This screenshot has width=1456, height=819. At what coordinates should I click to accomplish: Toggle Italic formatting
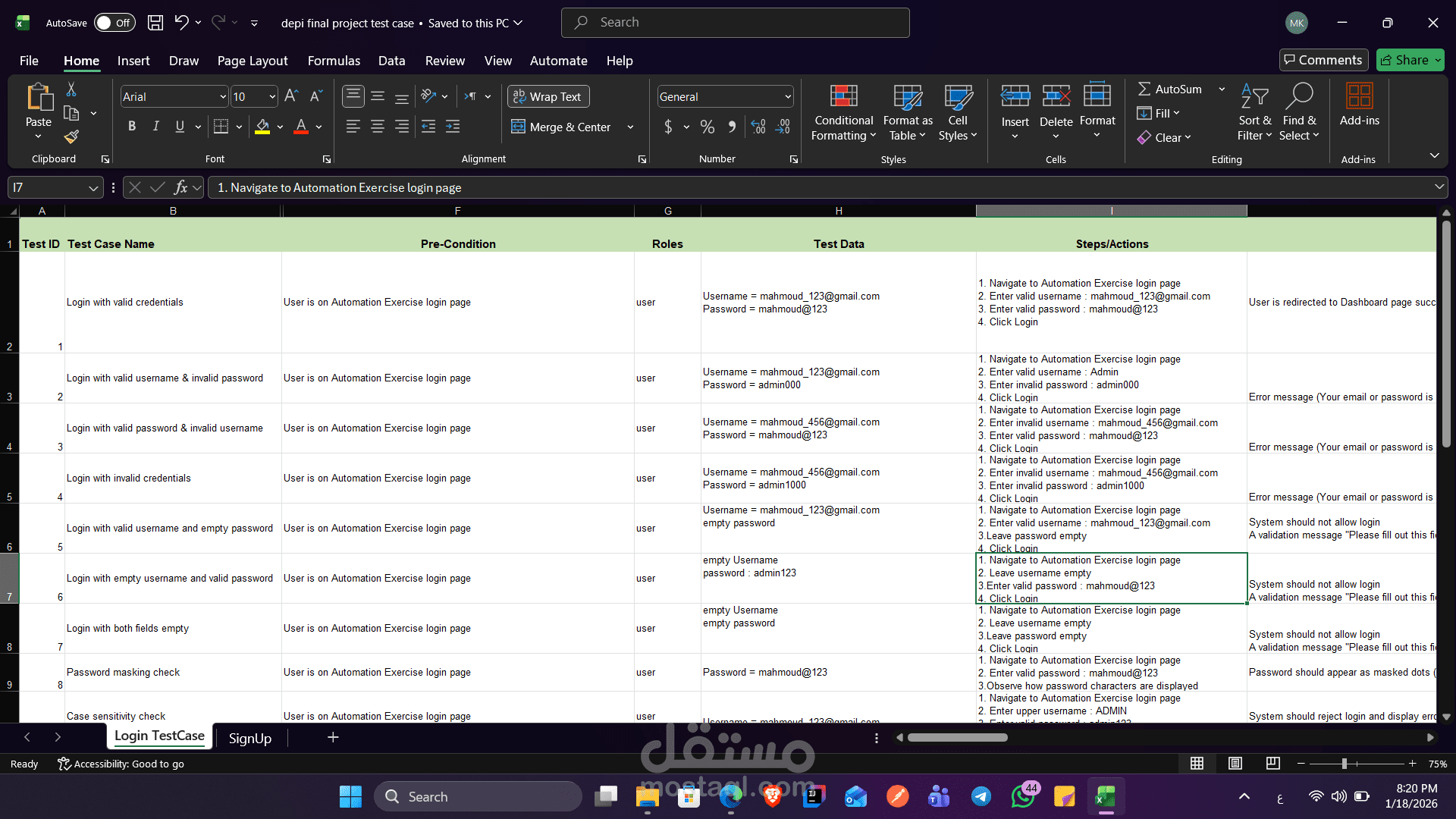click(155, 127)
